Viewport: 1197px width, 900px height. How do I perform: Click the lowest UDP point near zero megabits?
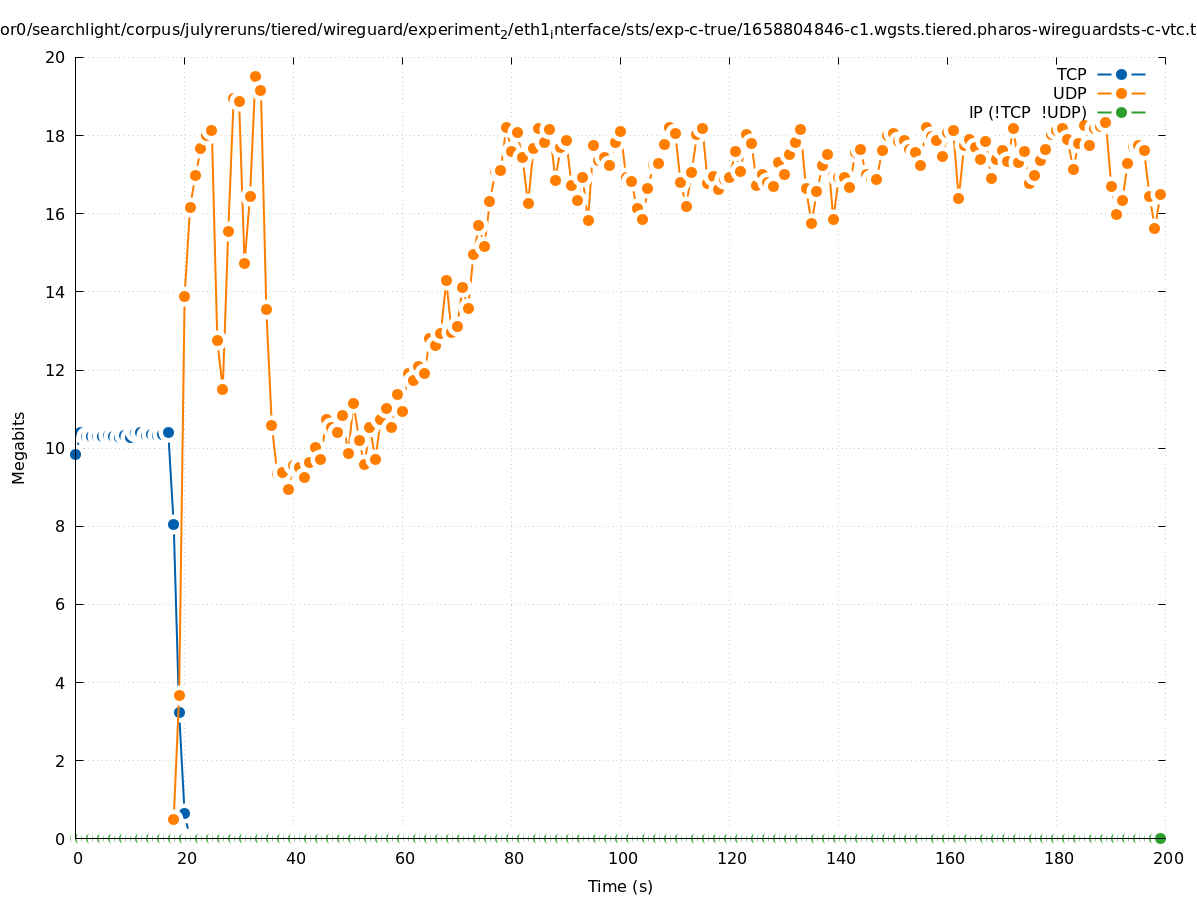click(173, 819)
